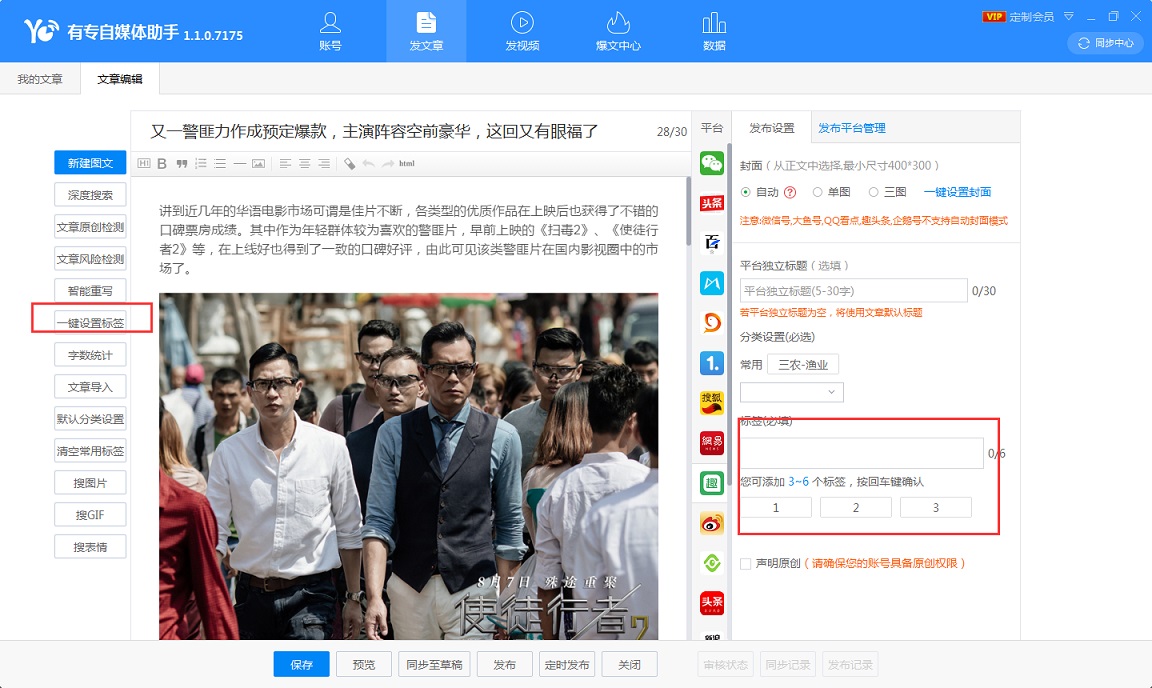Insert a blockquote using the quote icon
Viewport: 1152px width, 688px height.
pos(181,163)
